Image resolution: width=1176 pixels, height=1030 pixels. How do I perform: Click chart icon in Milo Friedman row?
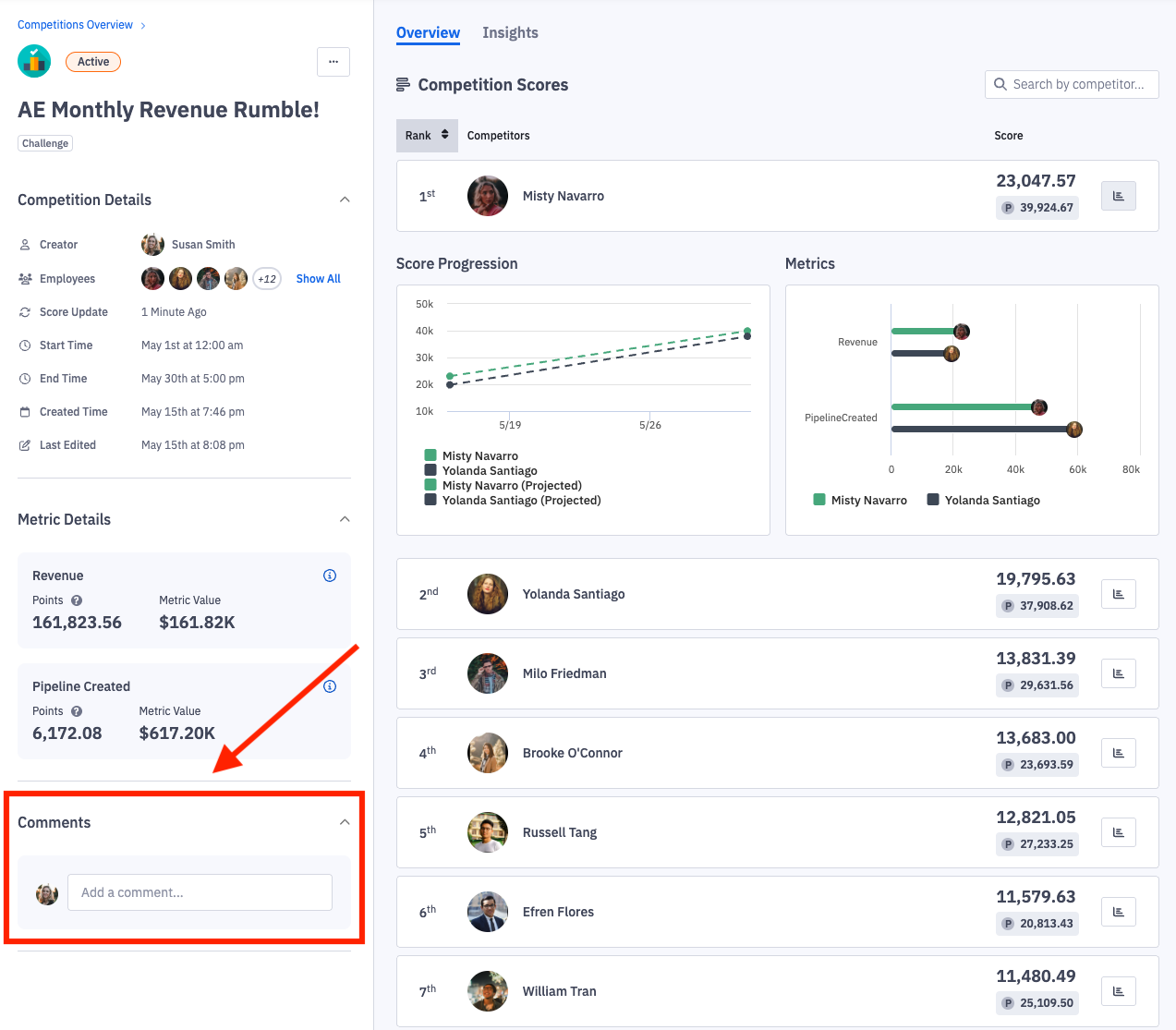tap(1118, 673)
